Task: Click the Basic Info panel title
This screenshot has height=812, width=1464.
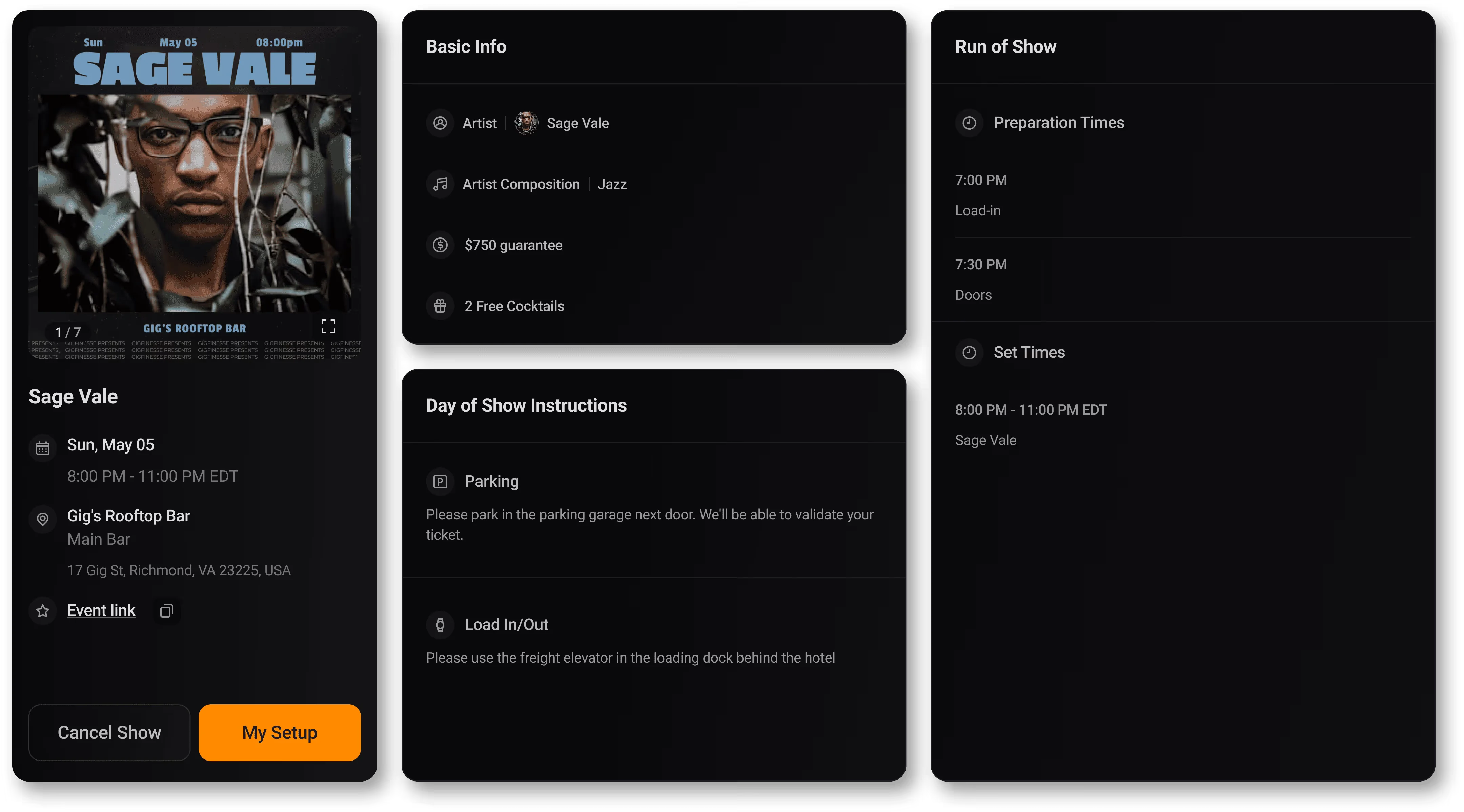Action: (x=466, y=47)
